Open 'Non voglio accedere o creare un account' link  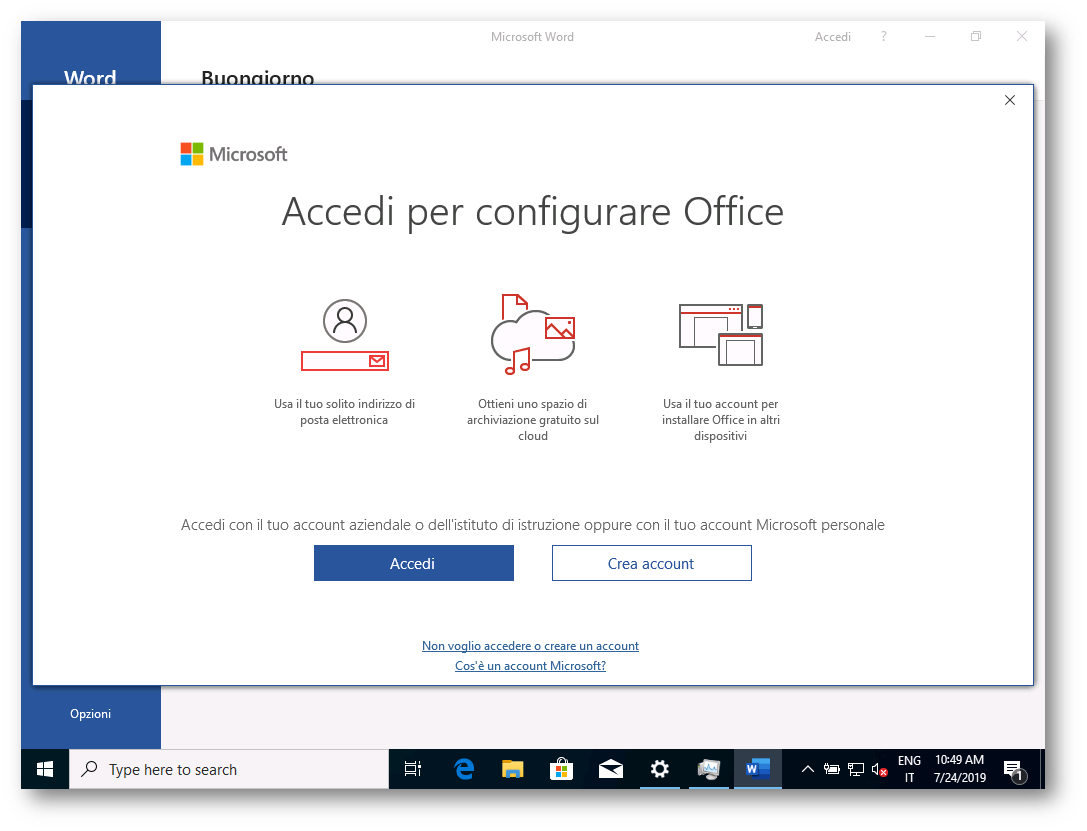pyautogui.click(x=530, y=645)
